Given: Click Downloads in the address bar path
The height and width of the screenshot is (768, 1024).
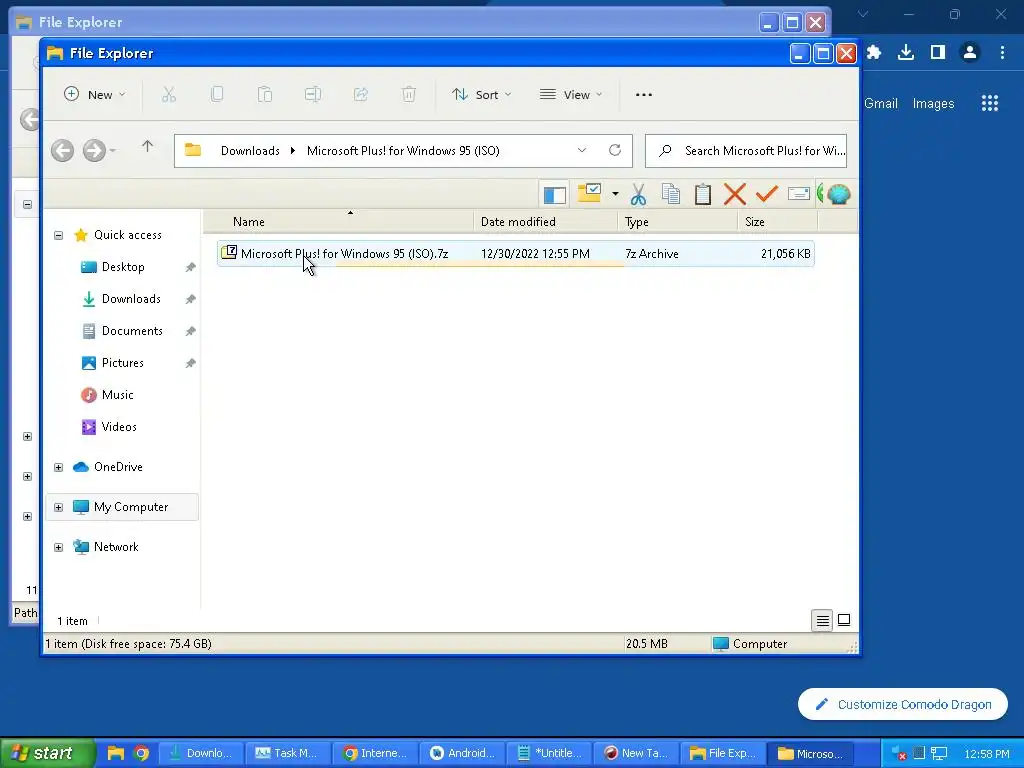Looking at the screenshot, I should pyautogui.click(x=250, y=151).
